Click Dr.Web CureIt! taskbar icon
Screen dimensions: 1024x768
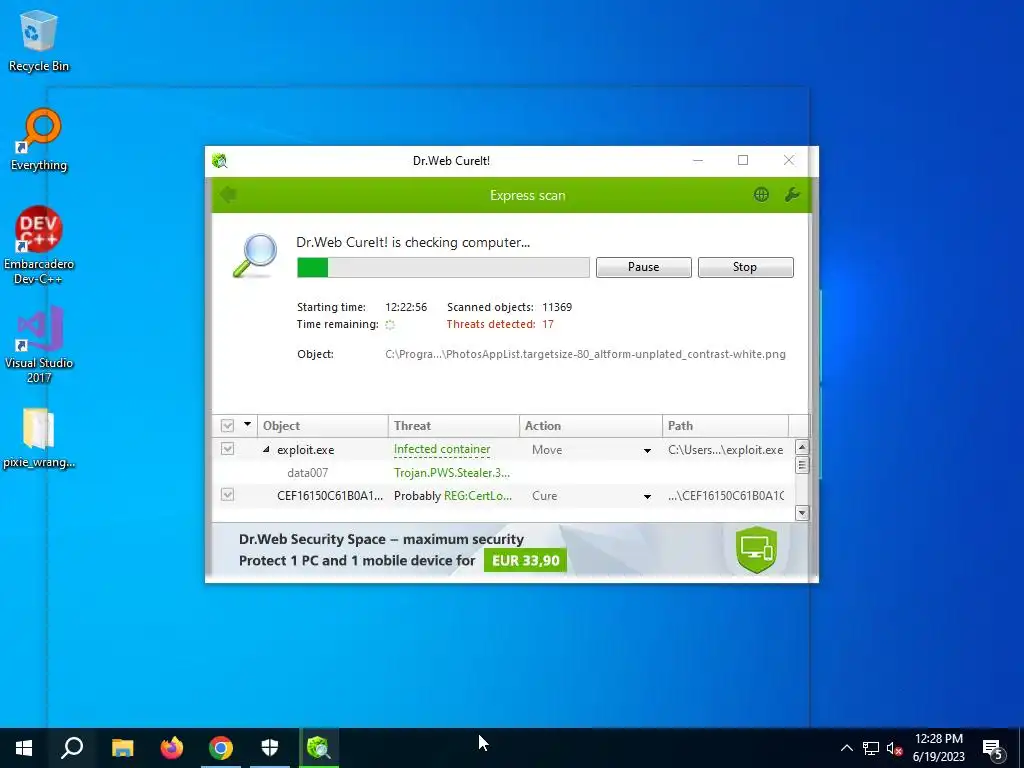pyautogui.click(x=319, y=748)
